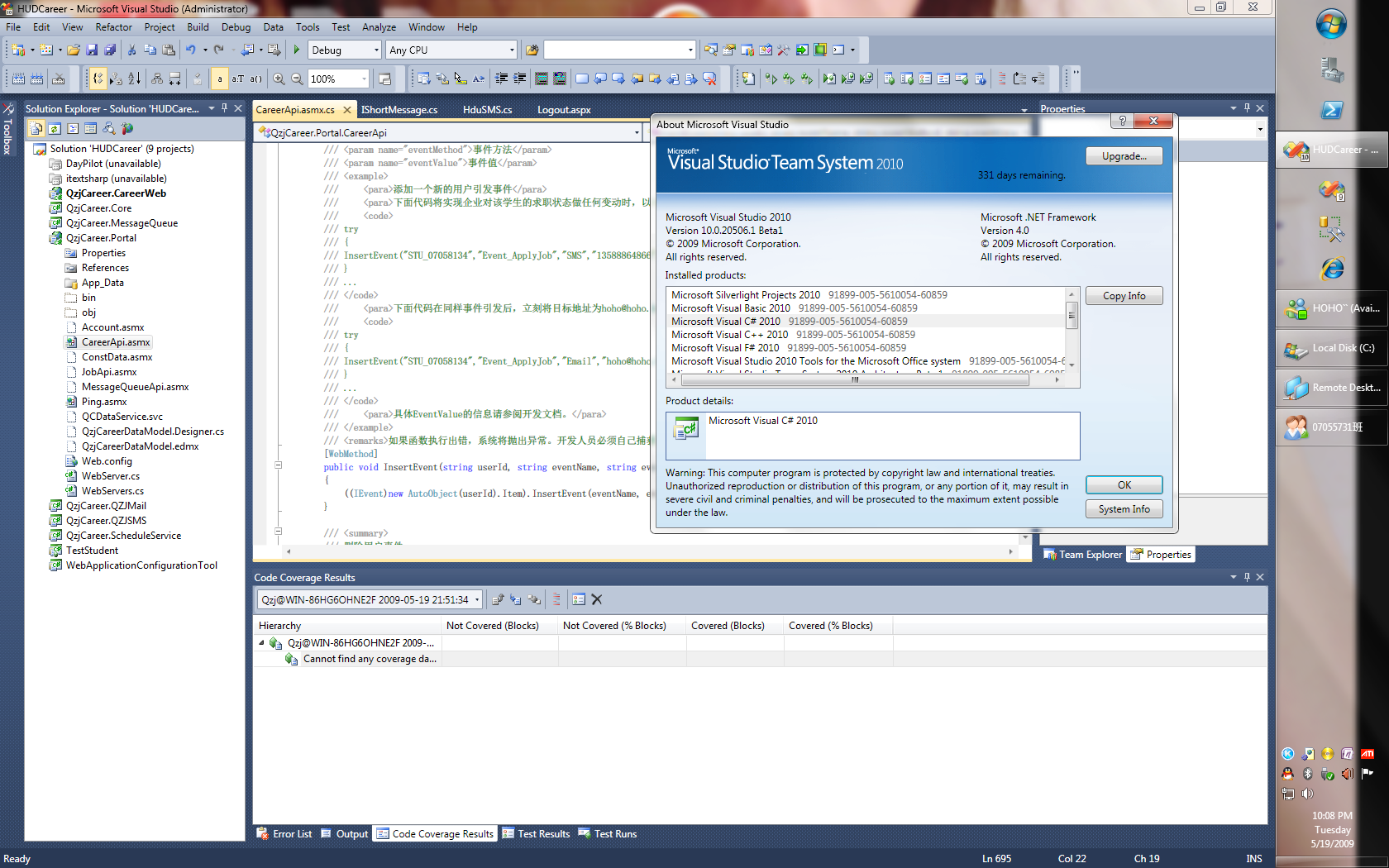
Task: Click the Save All icon
Action: [110, 50]
